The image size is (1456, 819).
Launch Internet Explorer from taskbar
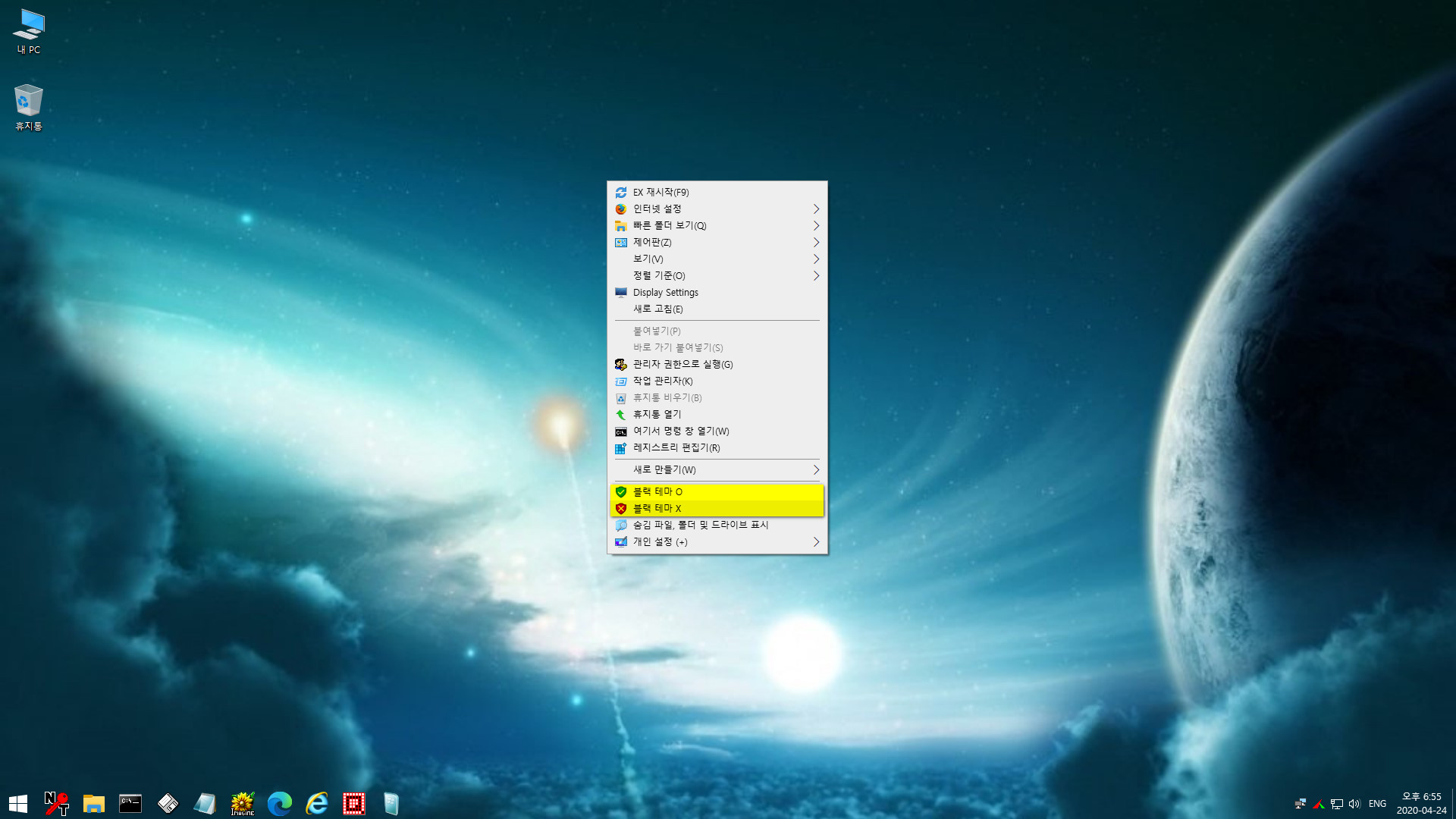tap(317, 804)
